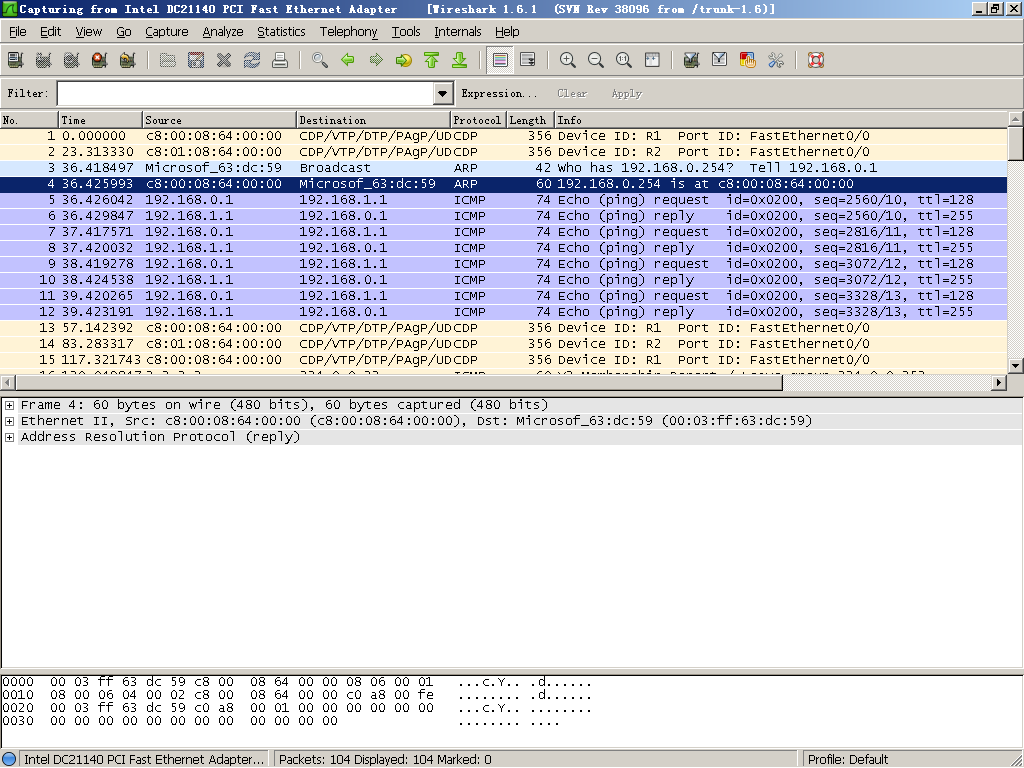Click packet list vertical scrollbar down arrow
Viewport: 1024px width, 768px height.
[1015, 366]
